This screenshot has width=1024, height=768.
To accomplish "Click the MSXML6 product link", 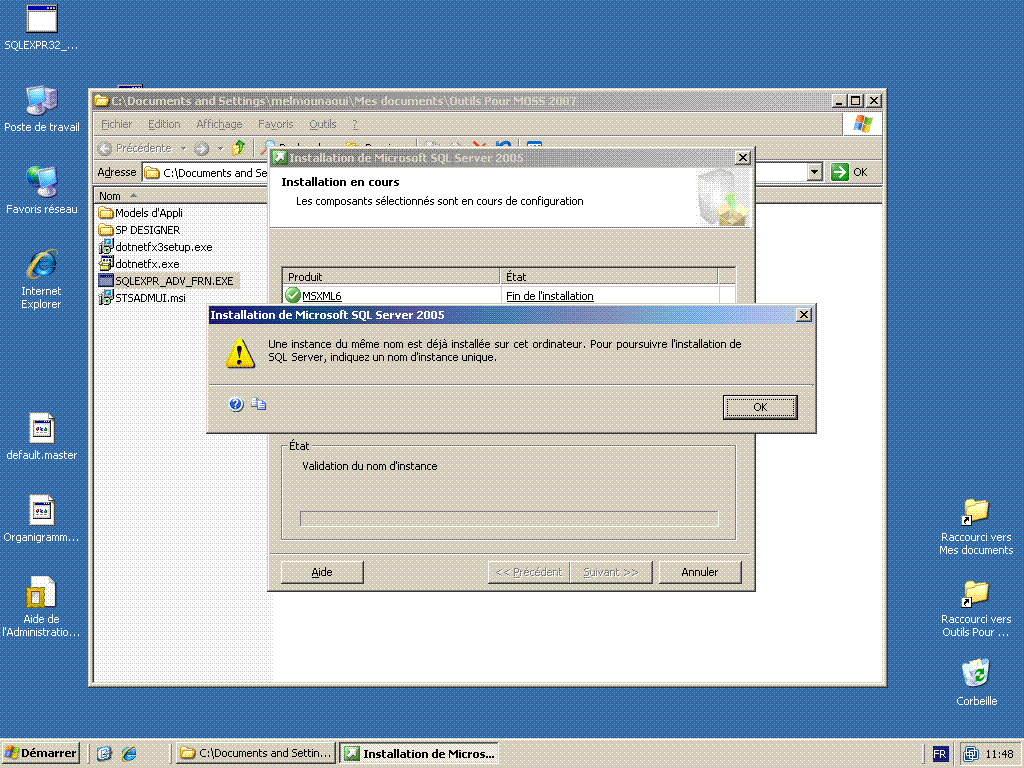I will (321, 296).
